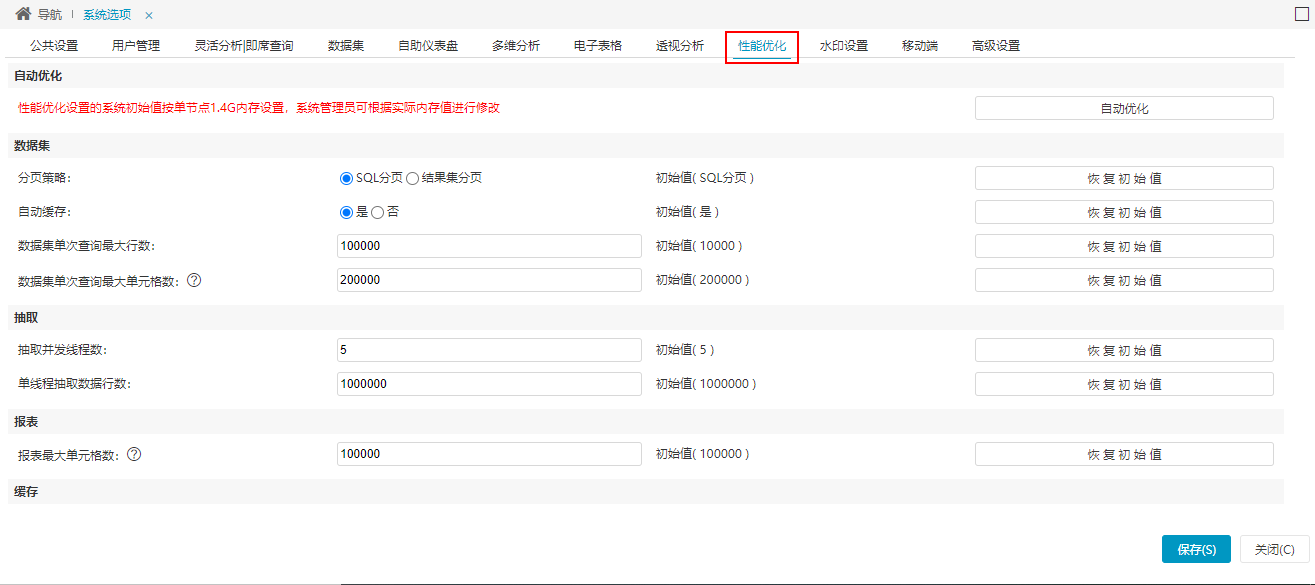Viewport: 1315px width, 585px height.
Task: Click the 性能优化 tab
Action: click(762, 46)
